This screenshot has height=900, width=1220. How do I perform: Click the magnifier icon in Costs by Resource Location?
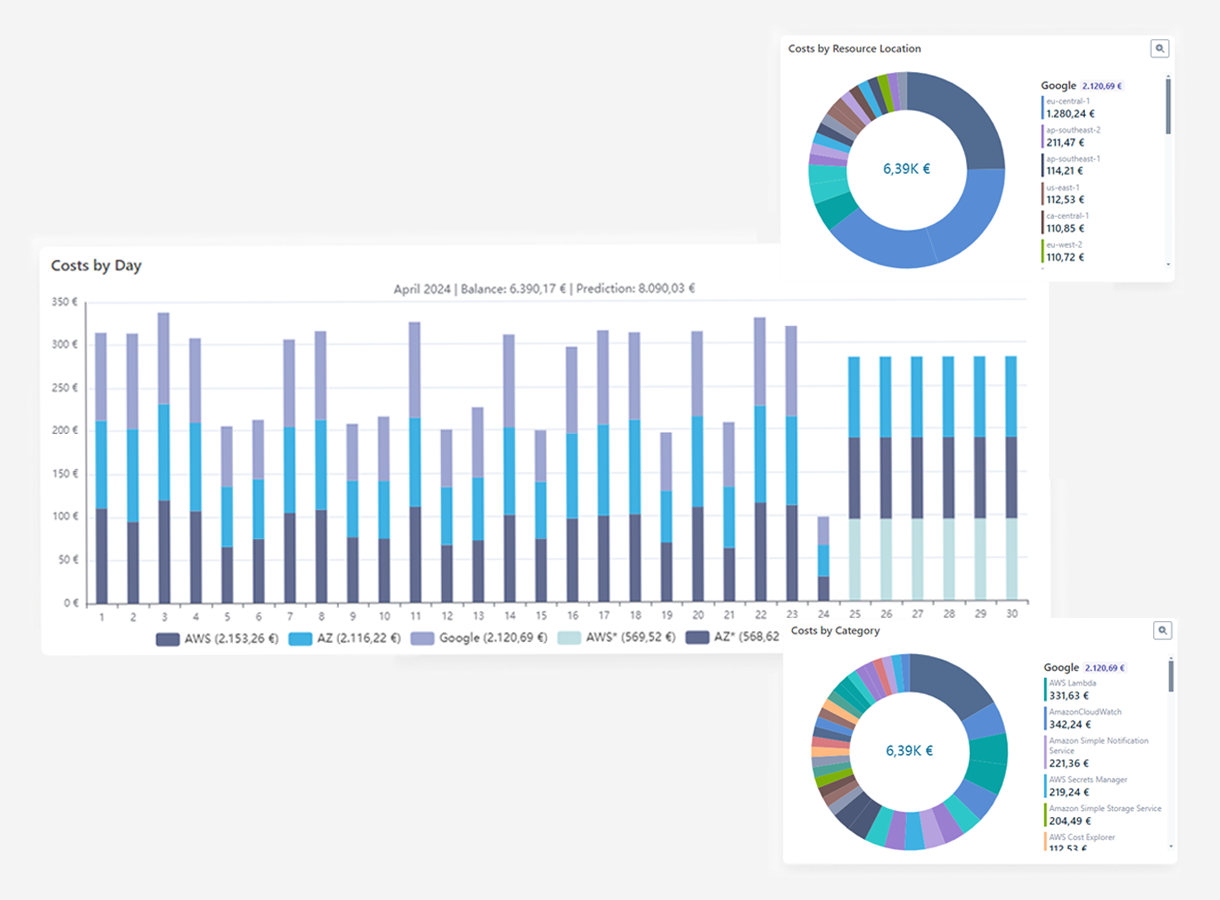click(1159, 48)
